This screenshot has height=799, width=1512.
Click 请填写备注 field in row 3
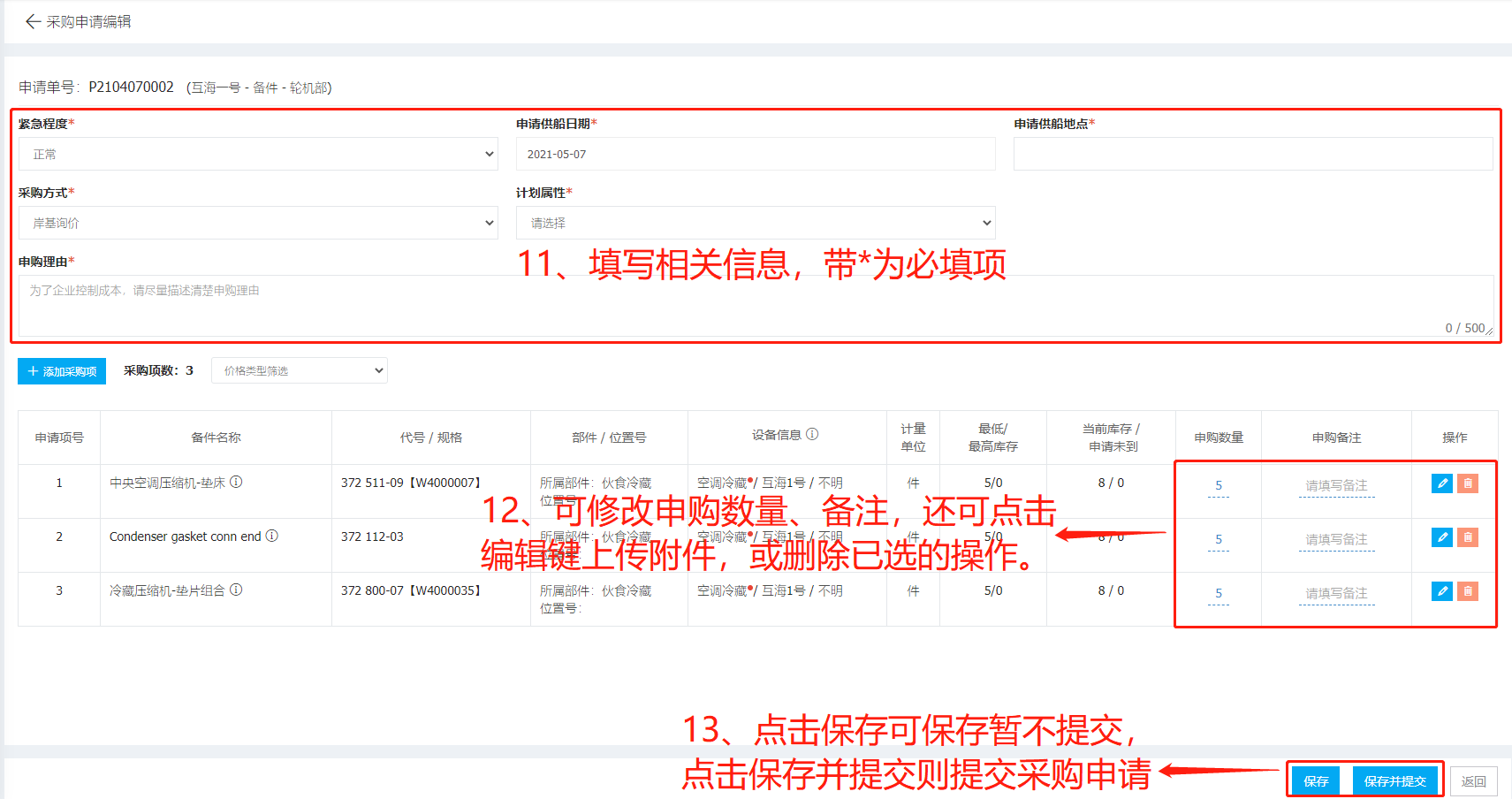[x=1336, y=594]
